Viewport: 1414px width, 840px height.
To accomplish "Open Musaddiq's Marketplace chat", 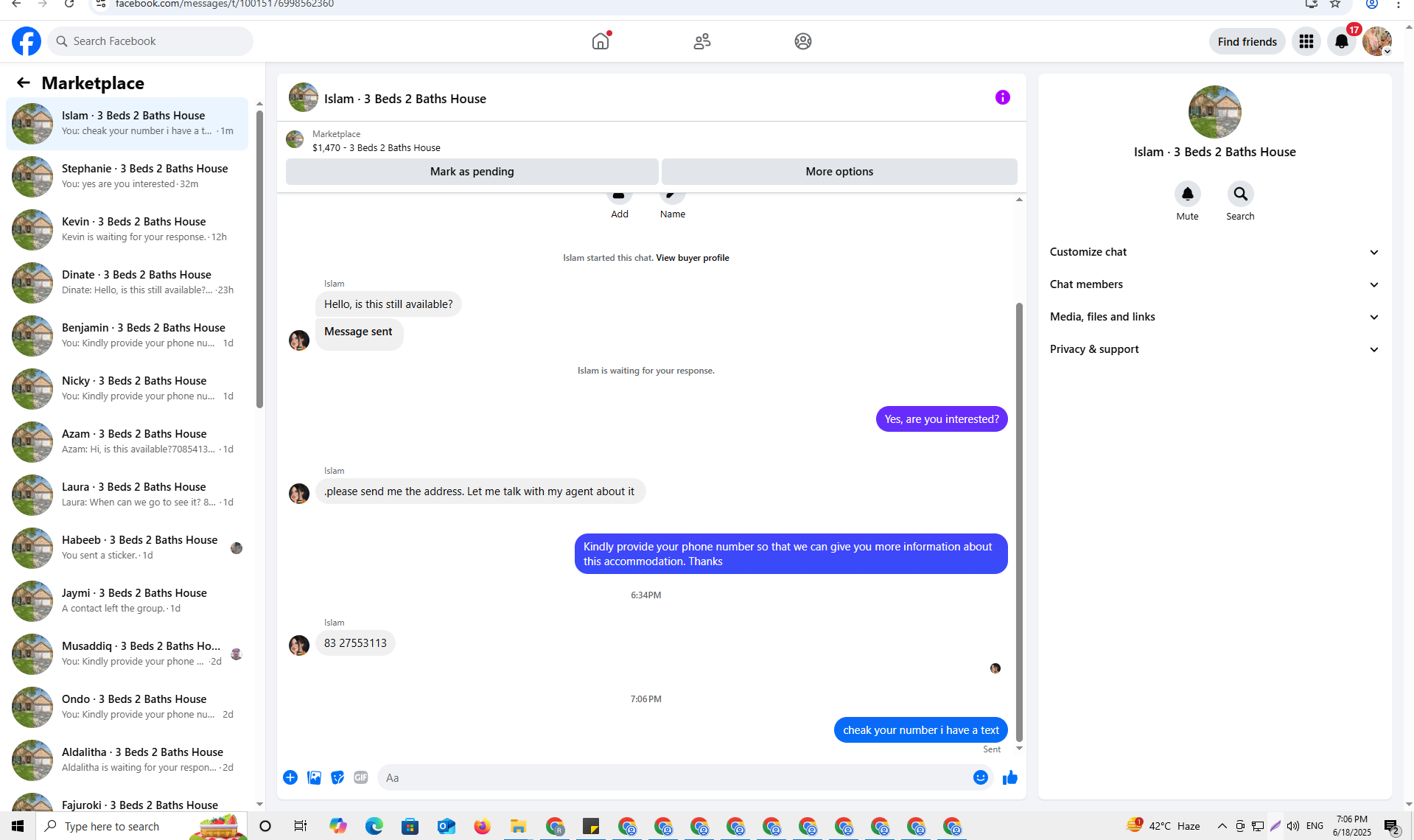I will pos(127,654).
